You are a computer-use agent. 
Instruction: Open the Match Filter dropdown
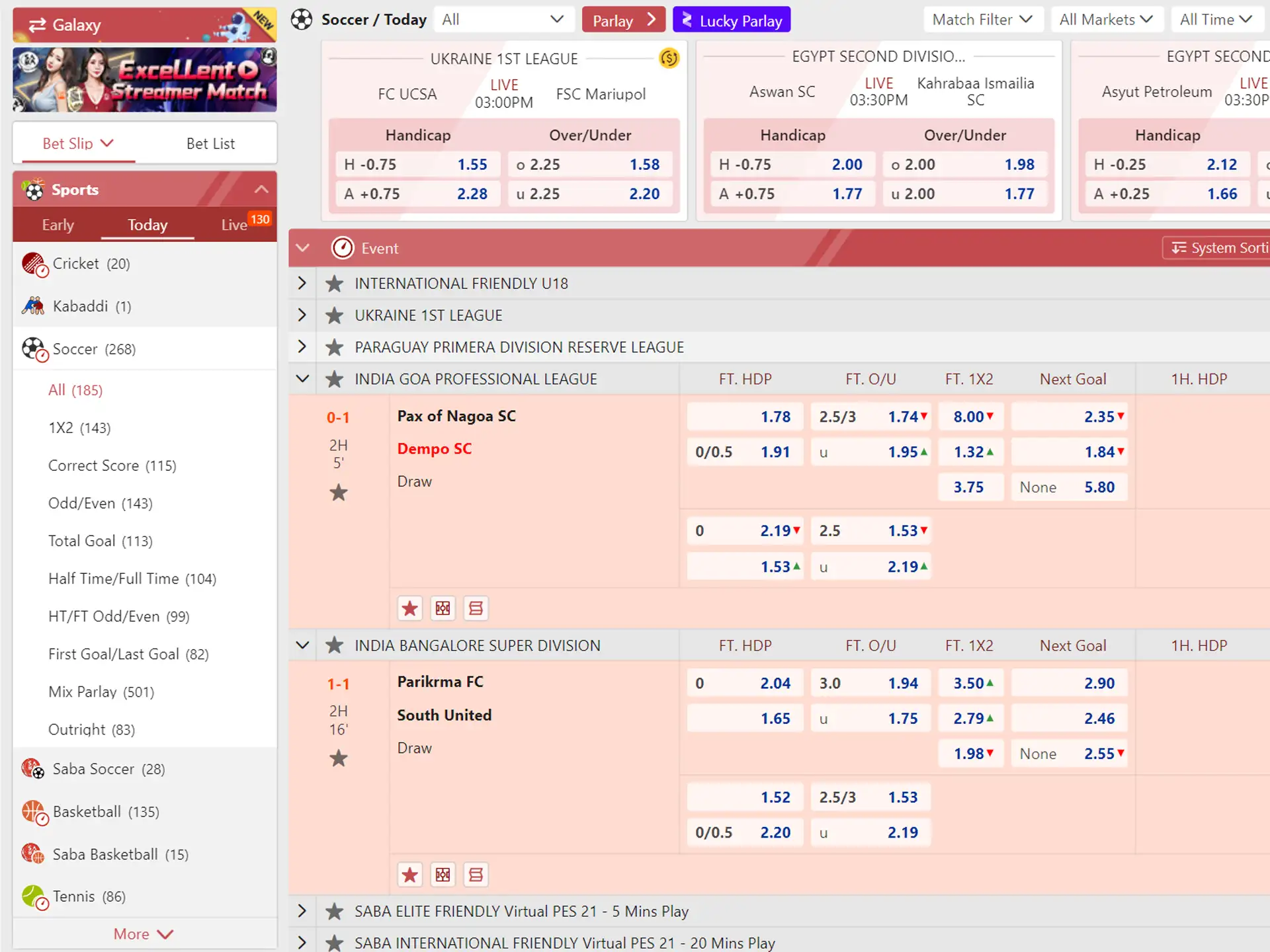coord(983,19)
